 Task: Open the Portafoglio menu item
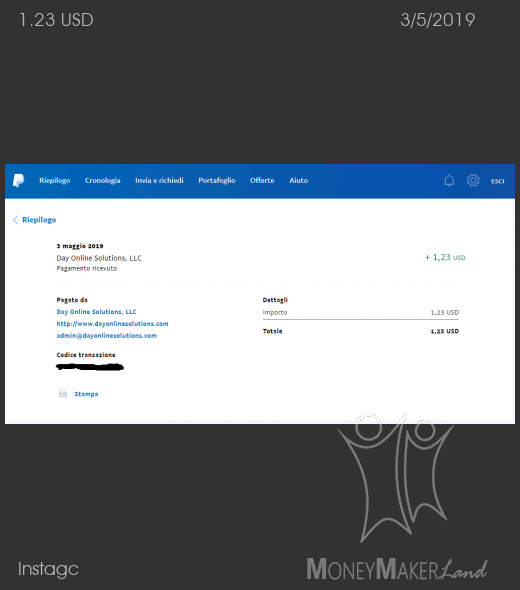[217, 181]
